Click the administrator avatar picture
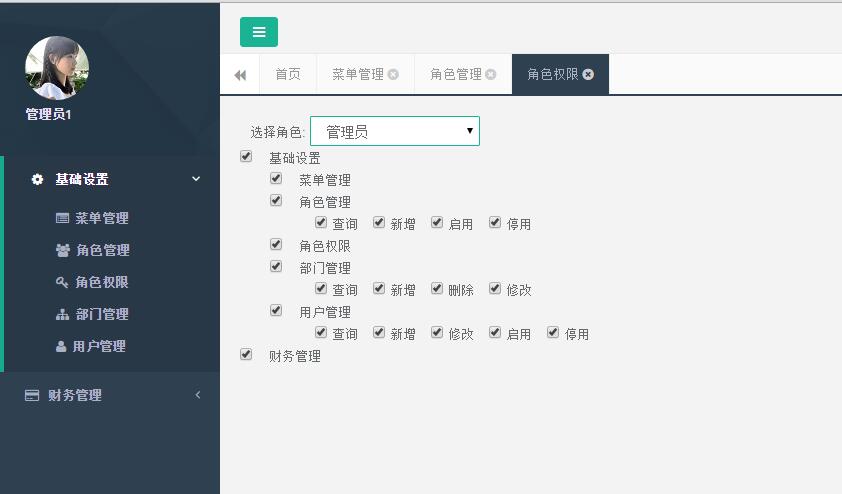Image resolution: width=842 pixels, height=494 pixels. (x=57, y=68)
